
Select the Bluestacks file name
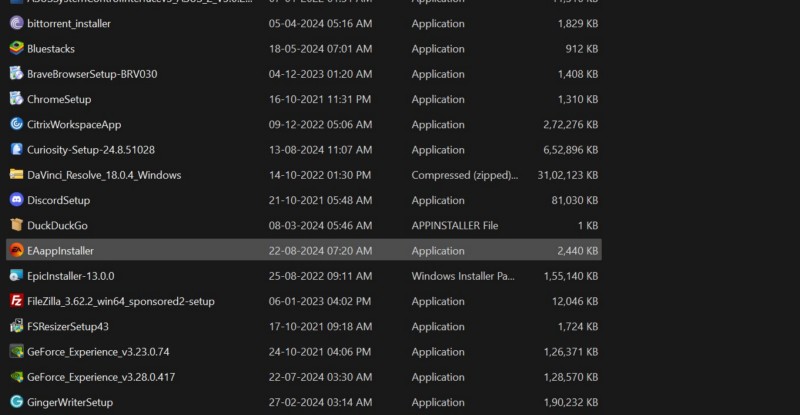[x=51, y=49]
